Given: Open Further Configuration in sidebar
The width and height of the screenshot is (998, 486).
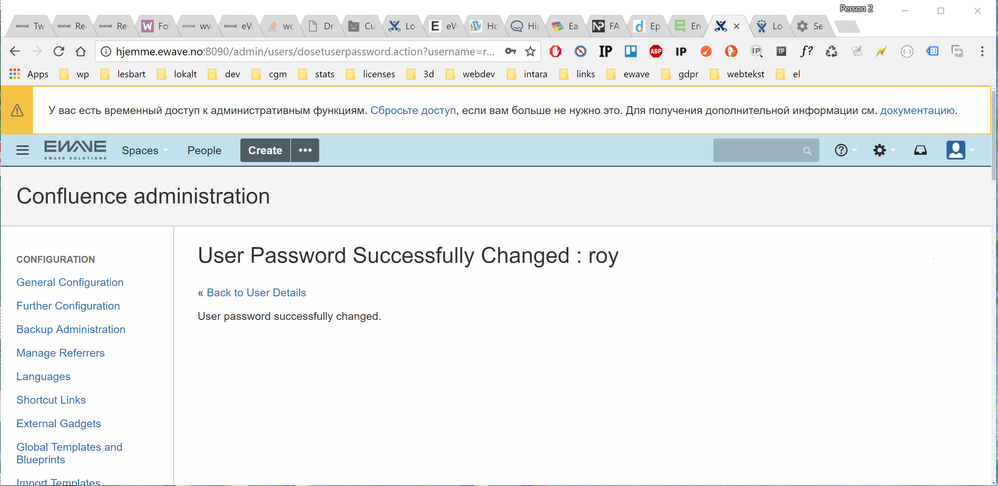Looking at the screenshot, I should point(68,306).
